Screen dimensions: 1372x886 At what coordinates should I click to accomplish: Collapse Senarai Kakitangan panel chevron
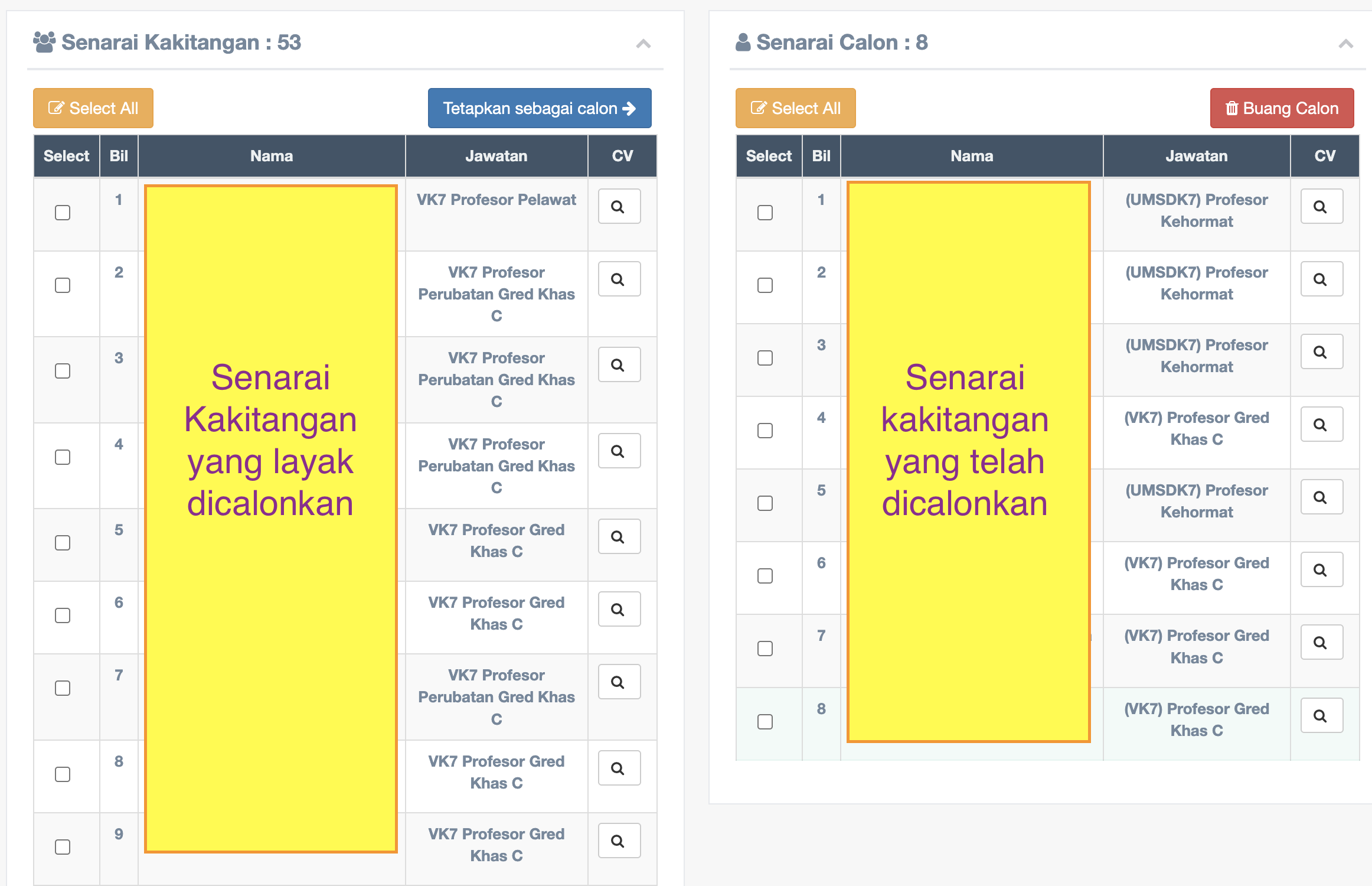point(643,44)
